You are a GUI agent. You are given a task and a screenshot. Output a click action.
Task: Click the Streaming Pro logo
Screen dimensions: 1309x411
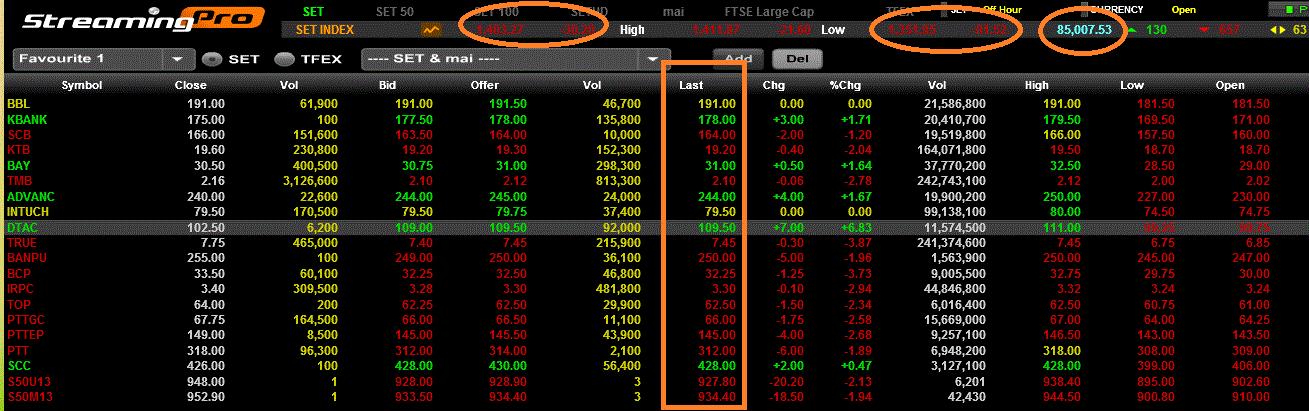tap(143, 21)
